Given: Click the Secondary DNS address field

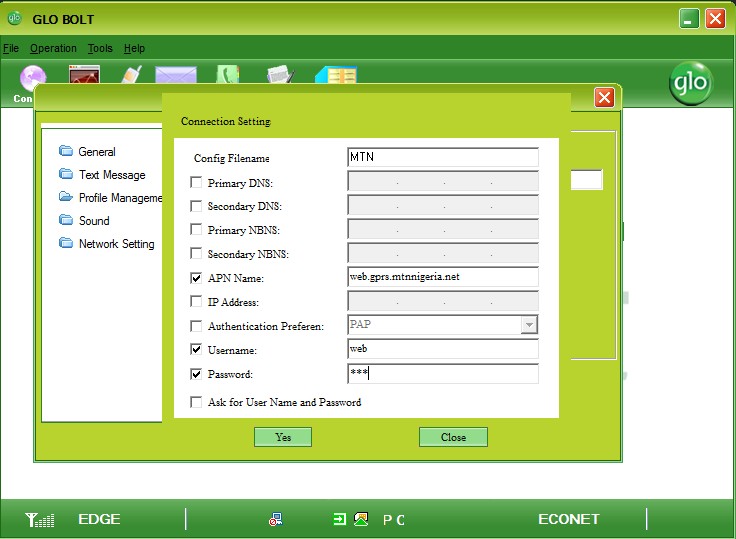Looking at the screenshot, I should (443, 205).
